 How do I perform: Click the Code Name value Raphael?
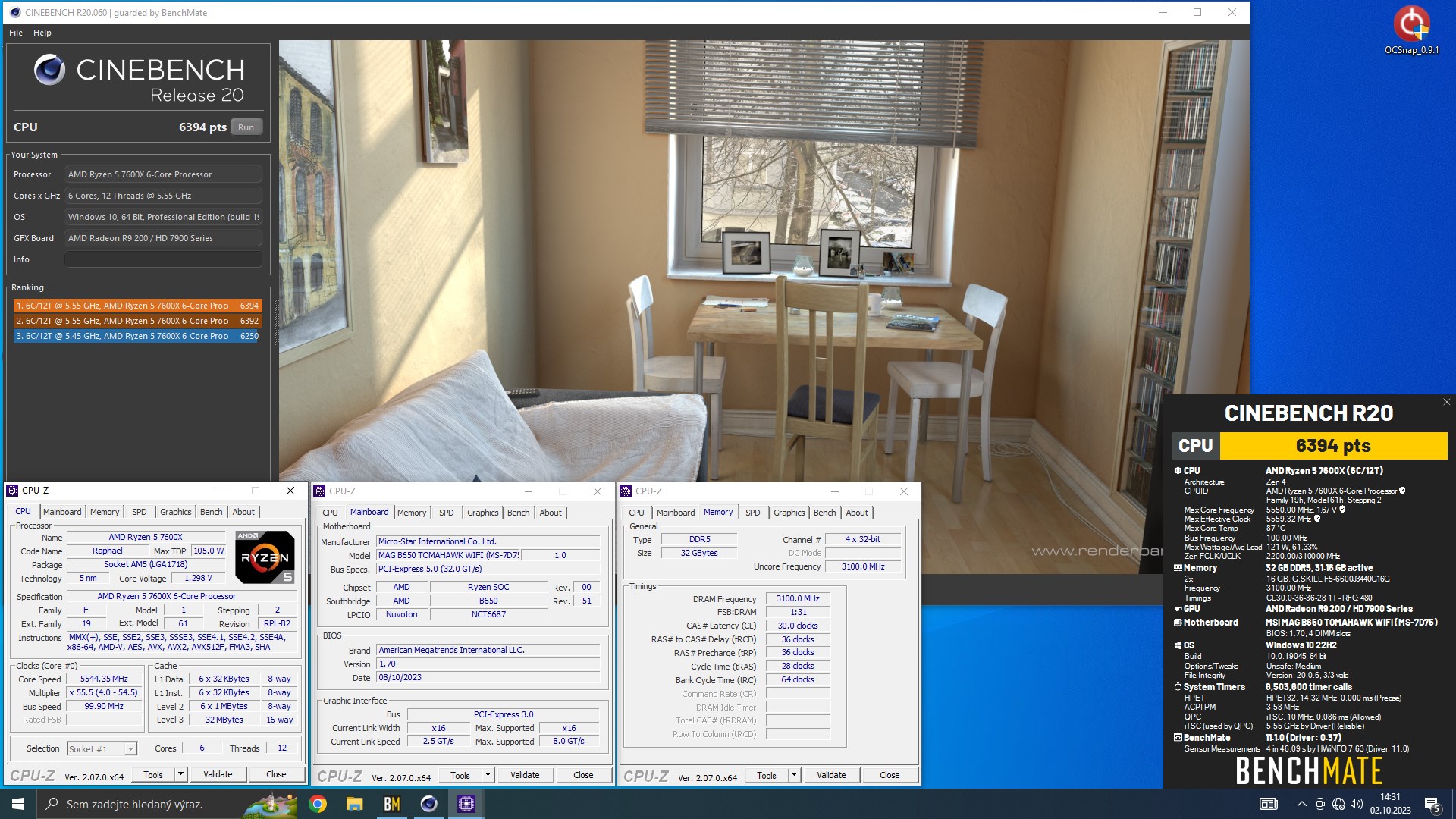pos(108,551)
